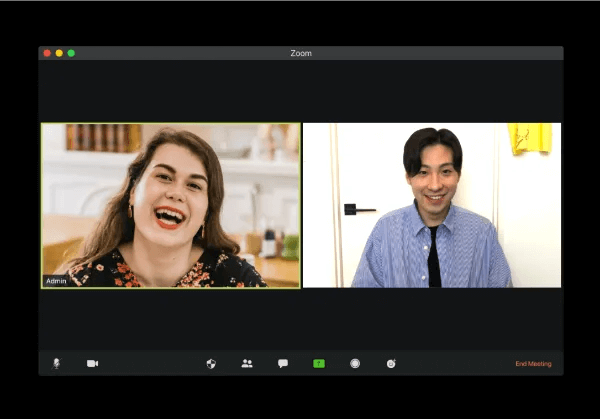This screenshot has width=600, height=419.
Task: Enter full screen with the green button
Action: [71, 53]
